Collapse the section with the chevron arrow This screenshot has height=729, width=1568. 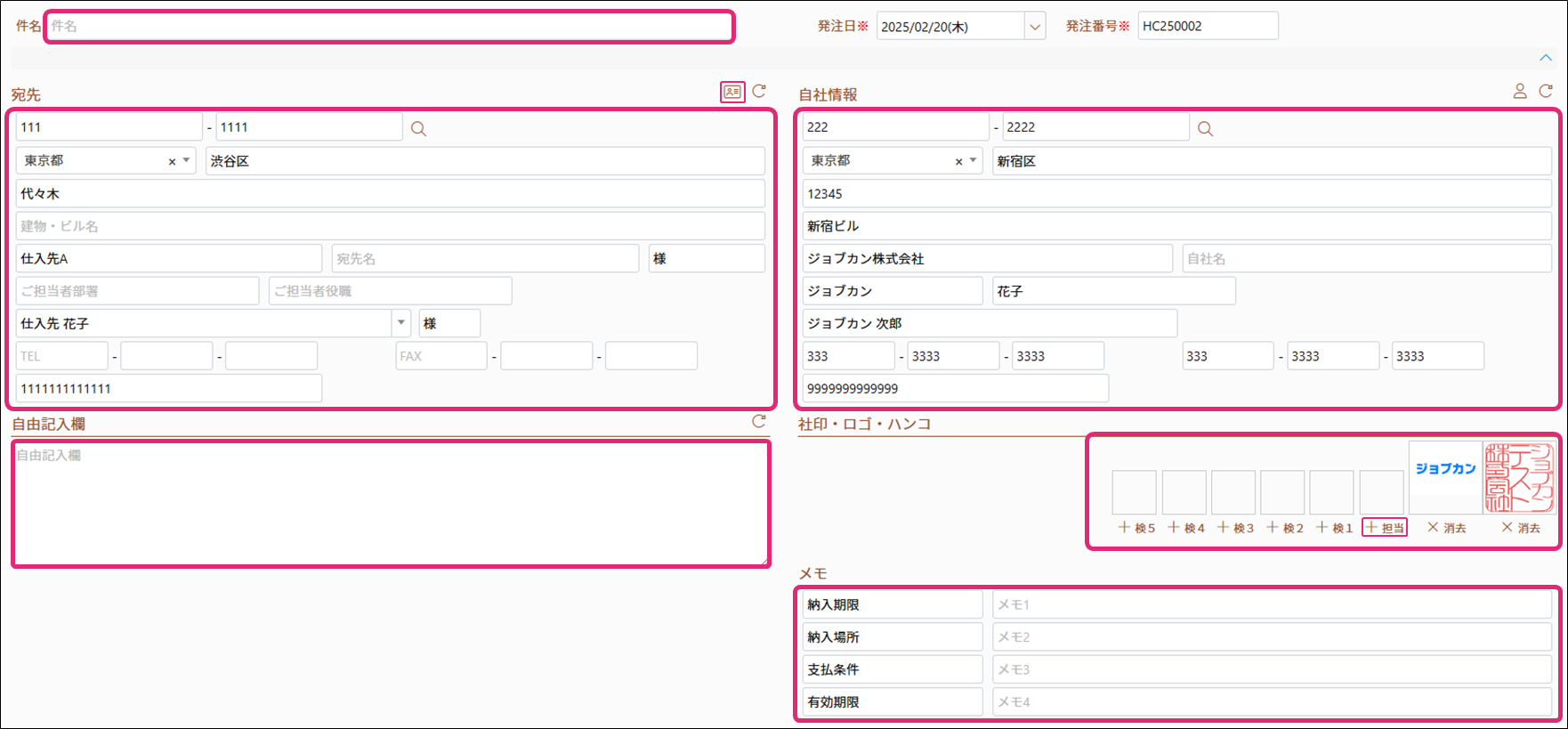1546,58
